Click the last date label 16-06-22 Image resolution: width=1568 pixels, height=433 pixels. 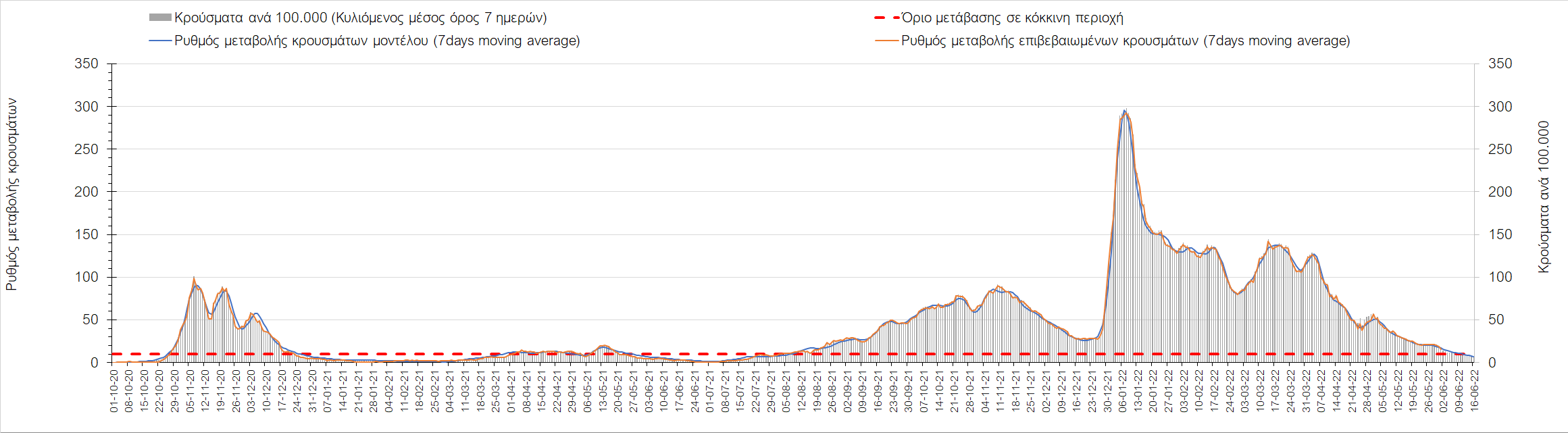coord(1474,390)
